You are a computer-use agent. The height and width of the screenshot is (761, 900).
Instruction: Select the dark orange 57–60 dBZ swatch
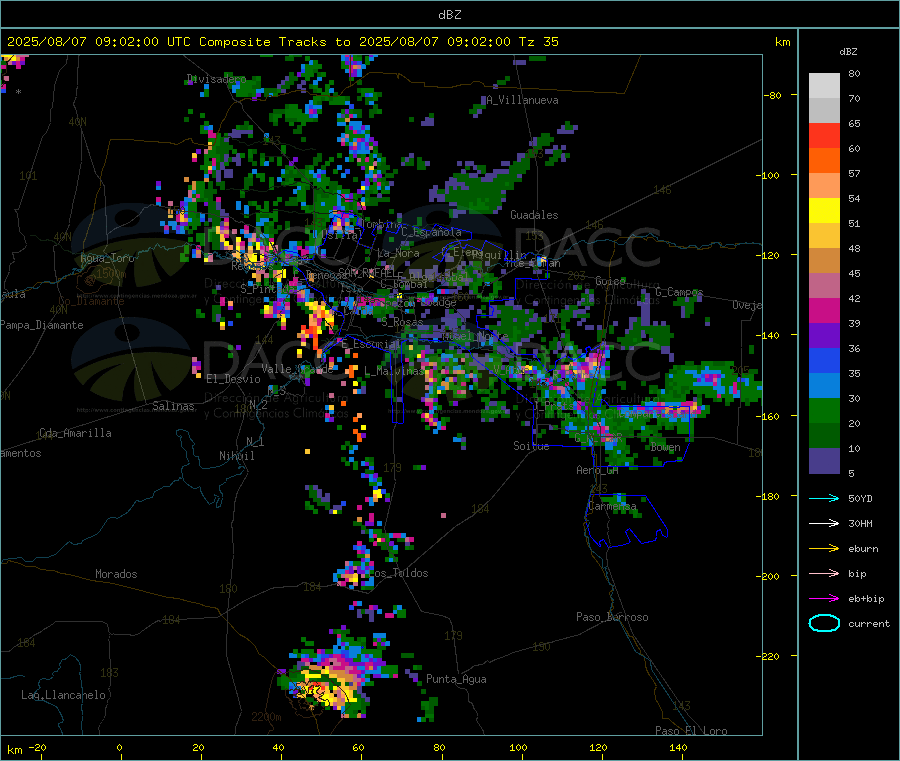tap(824, 161)
